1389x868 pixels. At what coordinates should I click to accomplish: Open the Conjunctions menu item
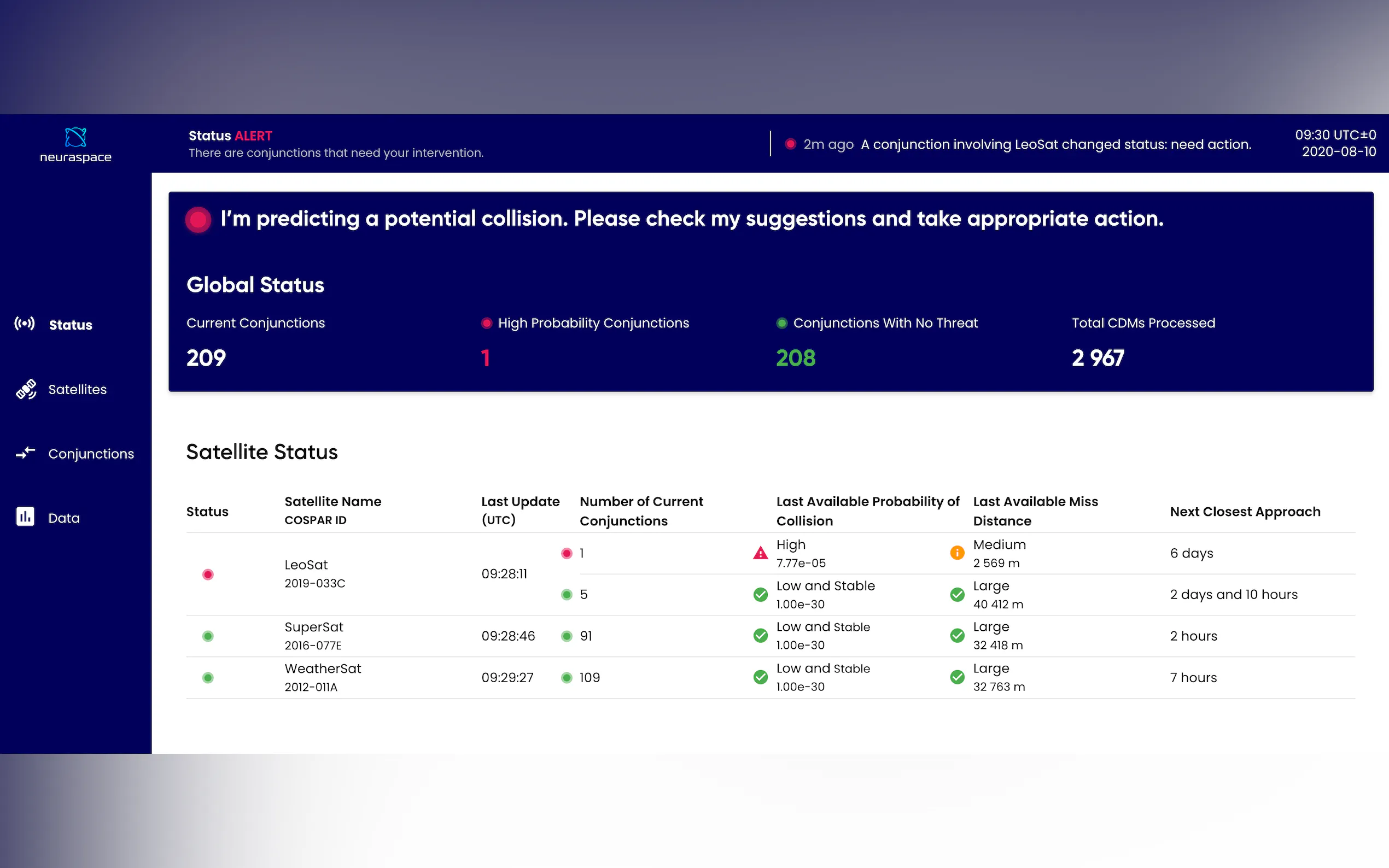91,454
